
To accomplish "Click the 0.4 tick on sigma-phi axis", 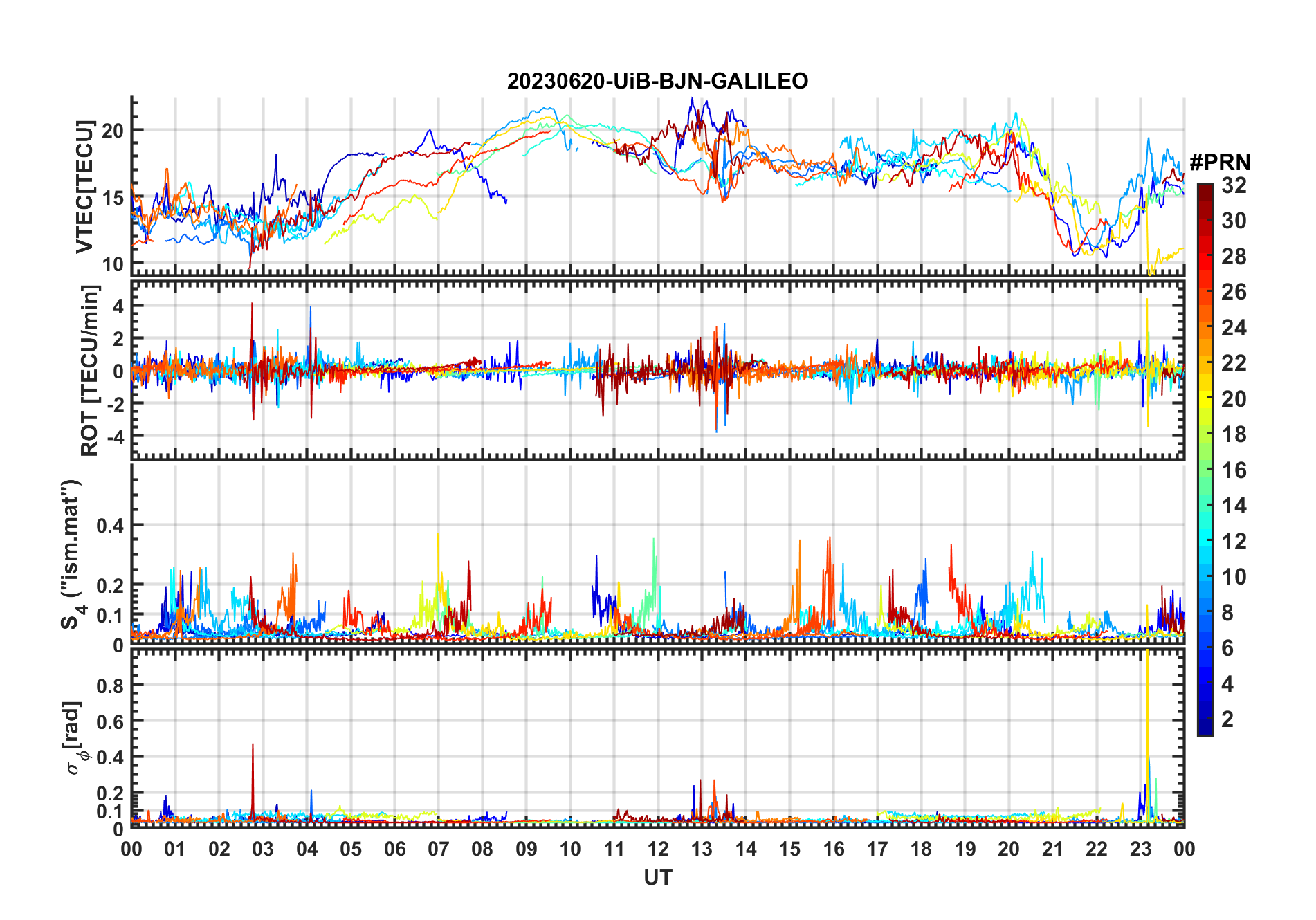I will tap(111, 757).
